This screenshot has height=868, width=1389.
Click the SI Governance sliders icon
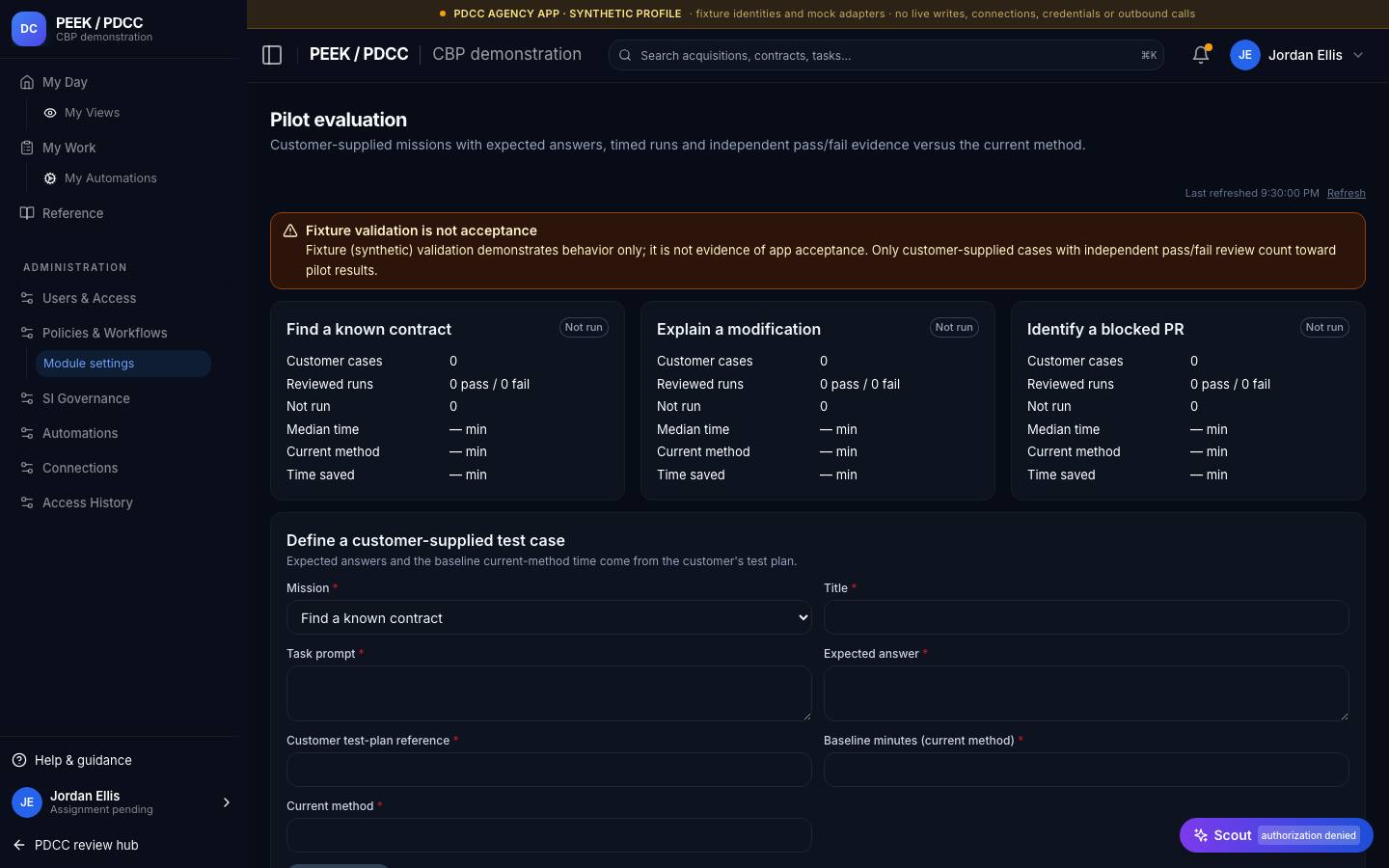tap(27, 398)
